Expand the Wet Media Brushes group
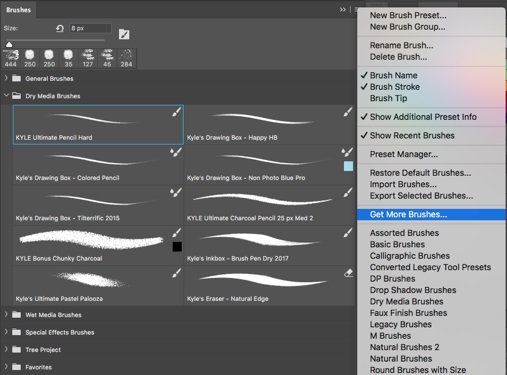 point(6,314)
